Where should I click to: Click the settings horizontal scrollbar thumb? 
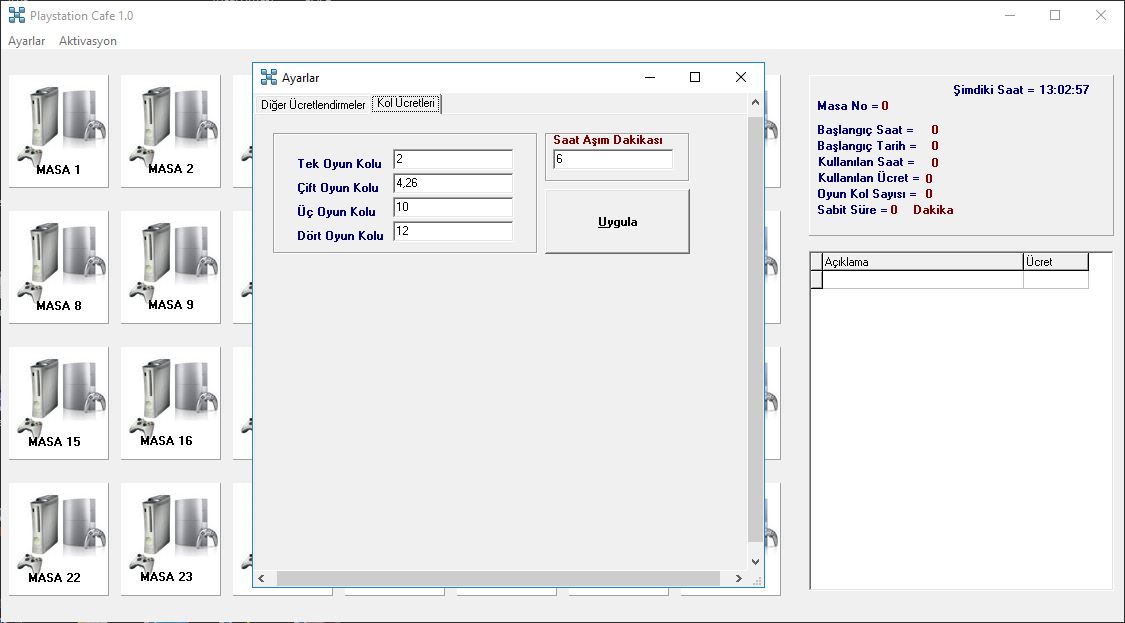498,578
